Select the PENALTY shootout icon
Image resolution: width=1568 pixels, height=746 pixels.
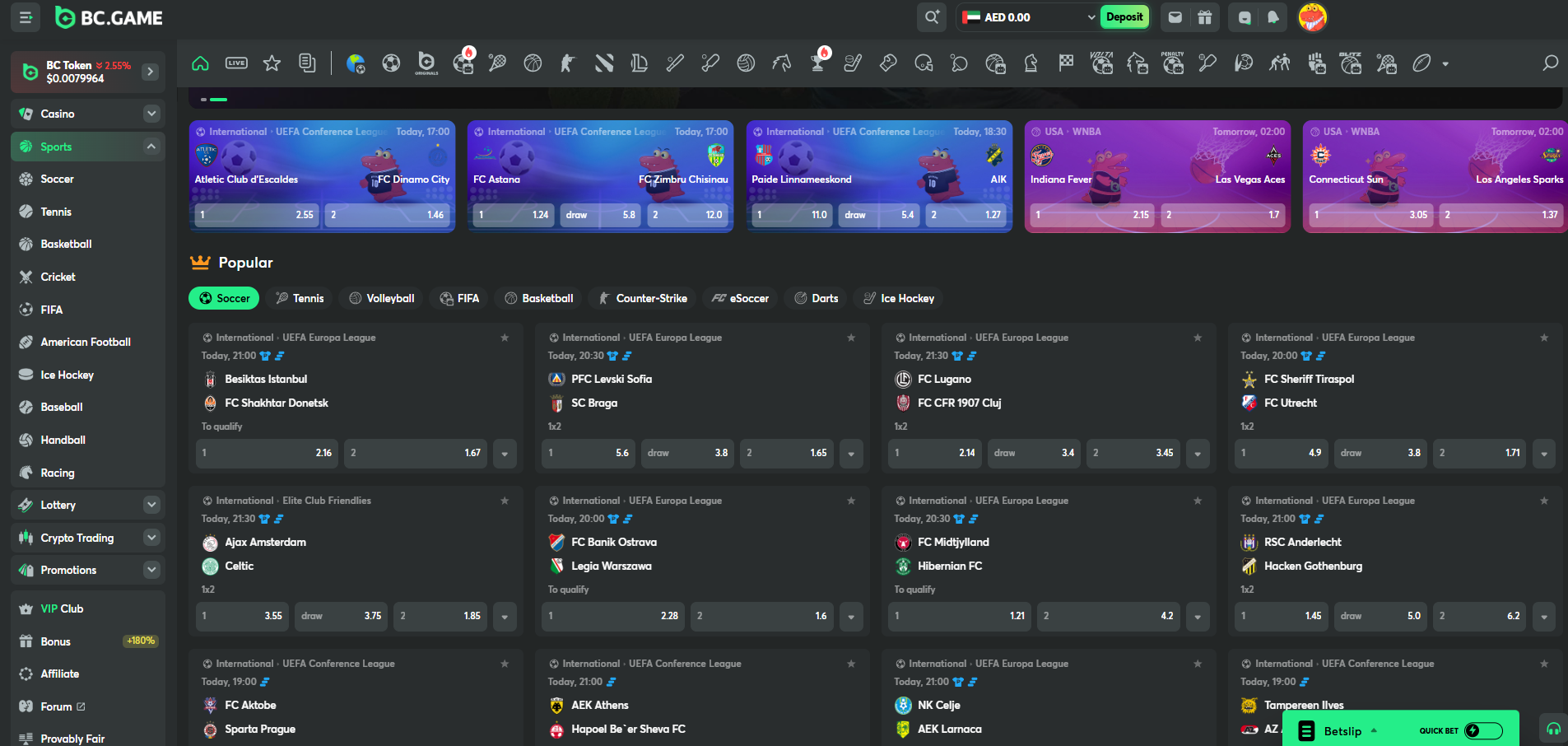tap(1172, 63)
